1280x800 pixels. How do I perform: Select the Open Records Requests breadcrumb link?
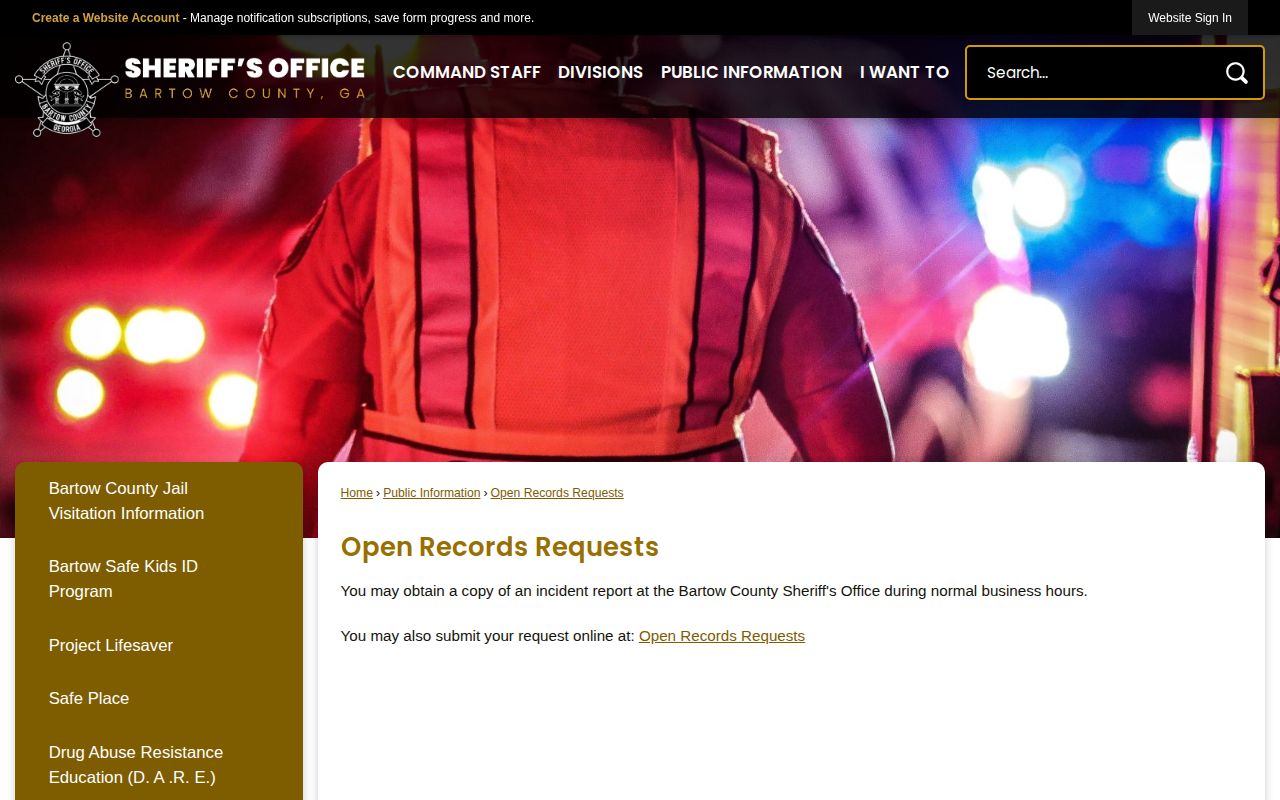(x=557, y=493)
